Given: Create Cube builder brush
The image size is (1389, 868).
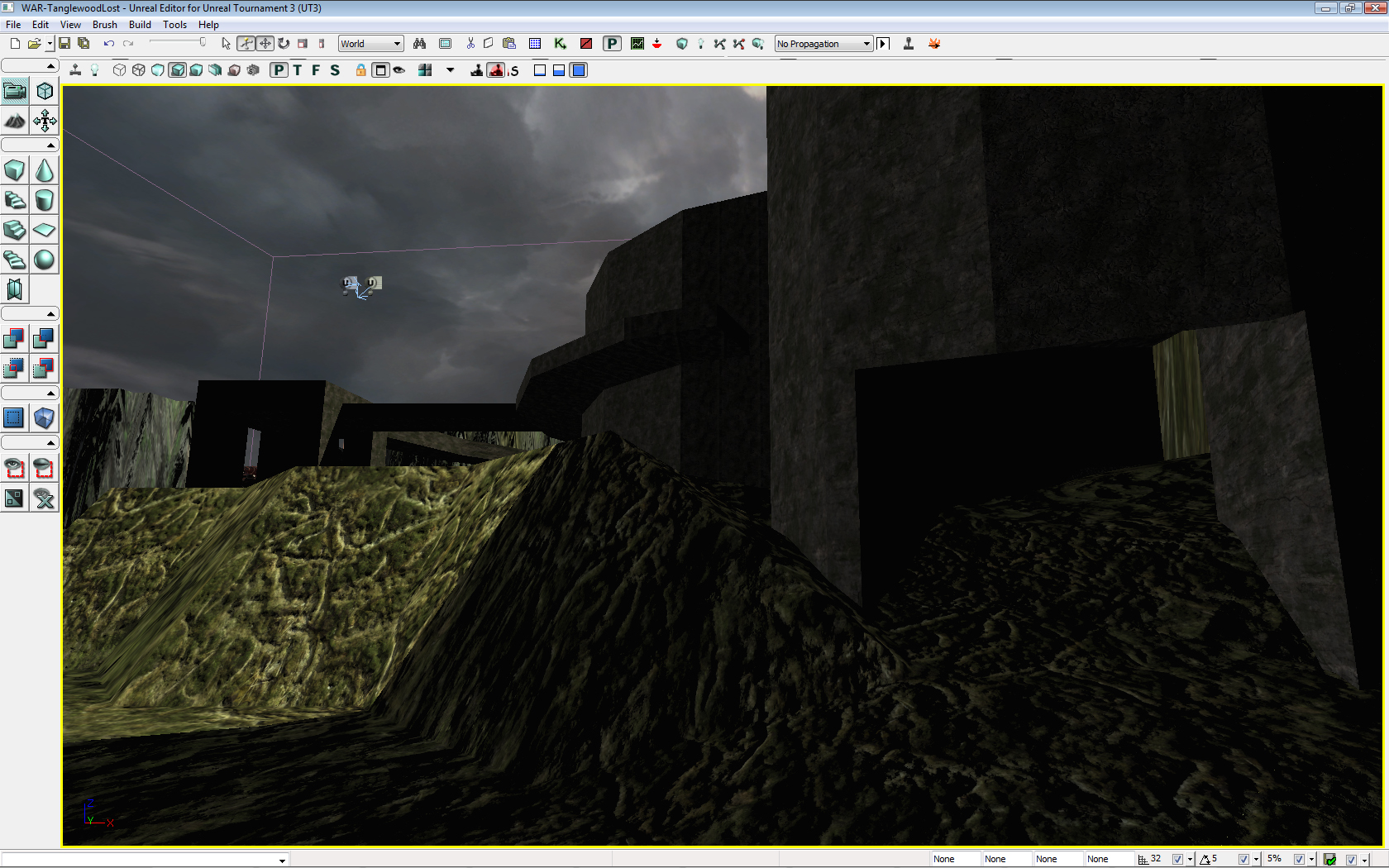Looking at the screenshot, I should [15, 170].
